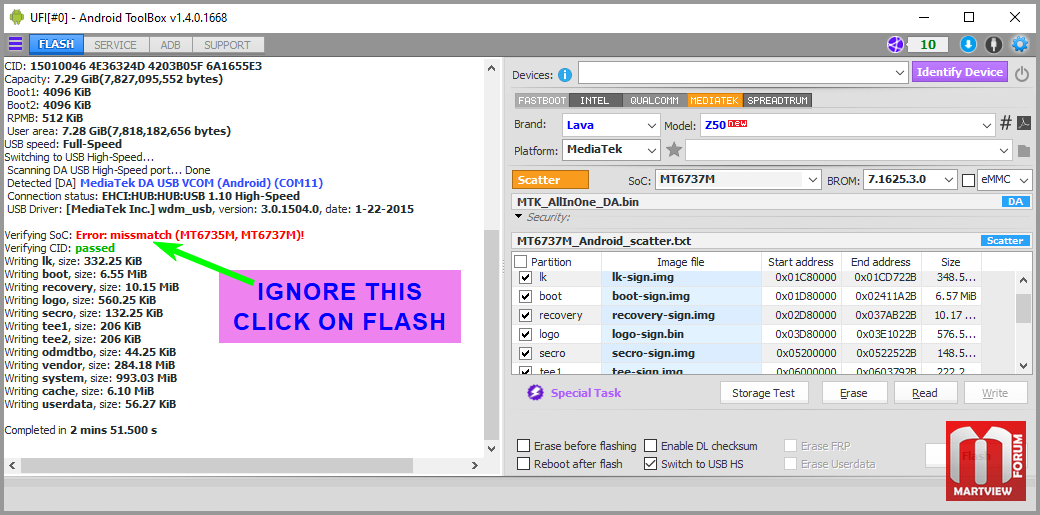
Task: Open the blue settings gear
Action: coord(1019,44)
